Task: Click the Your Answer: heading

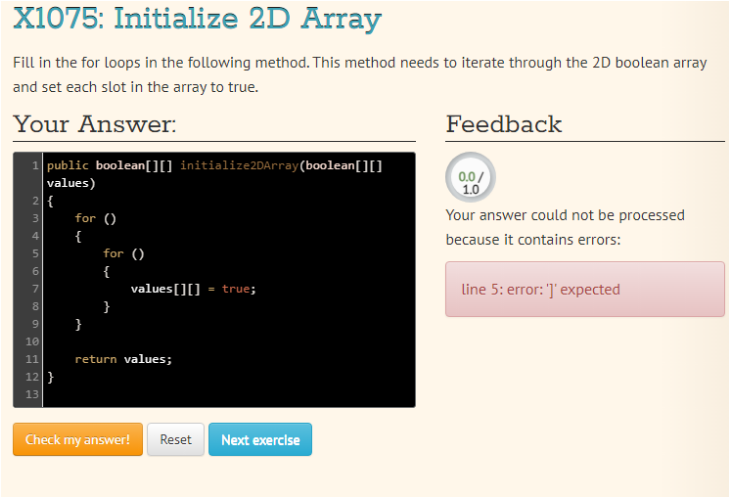Action: 95,124
